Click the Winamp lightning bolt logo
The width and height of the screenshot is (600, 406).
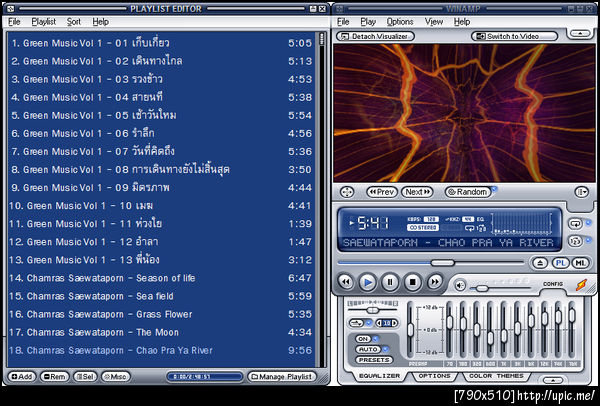coord(581,285)
